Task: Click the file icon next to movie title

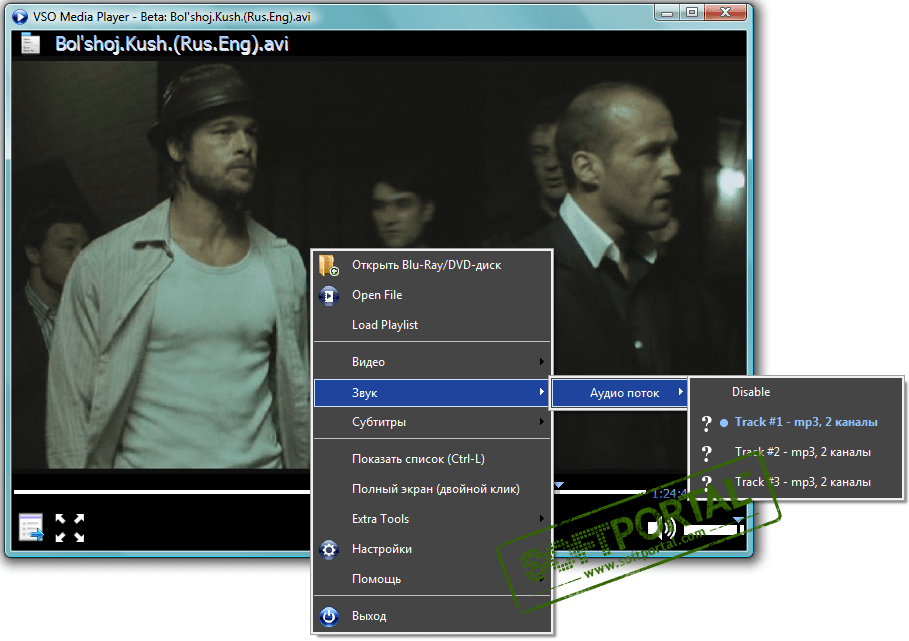Action: [x=30, y=44]
